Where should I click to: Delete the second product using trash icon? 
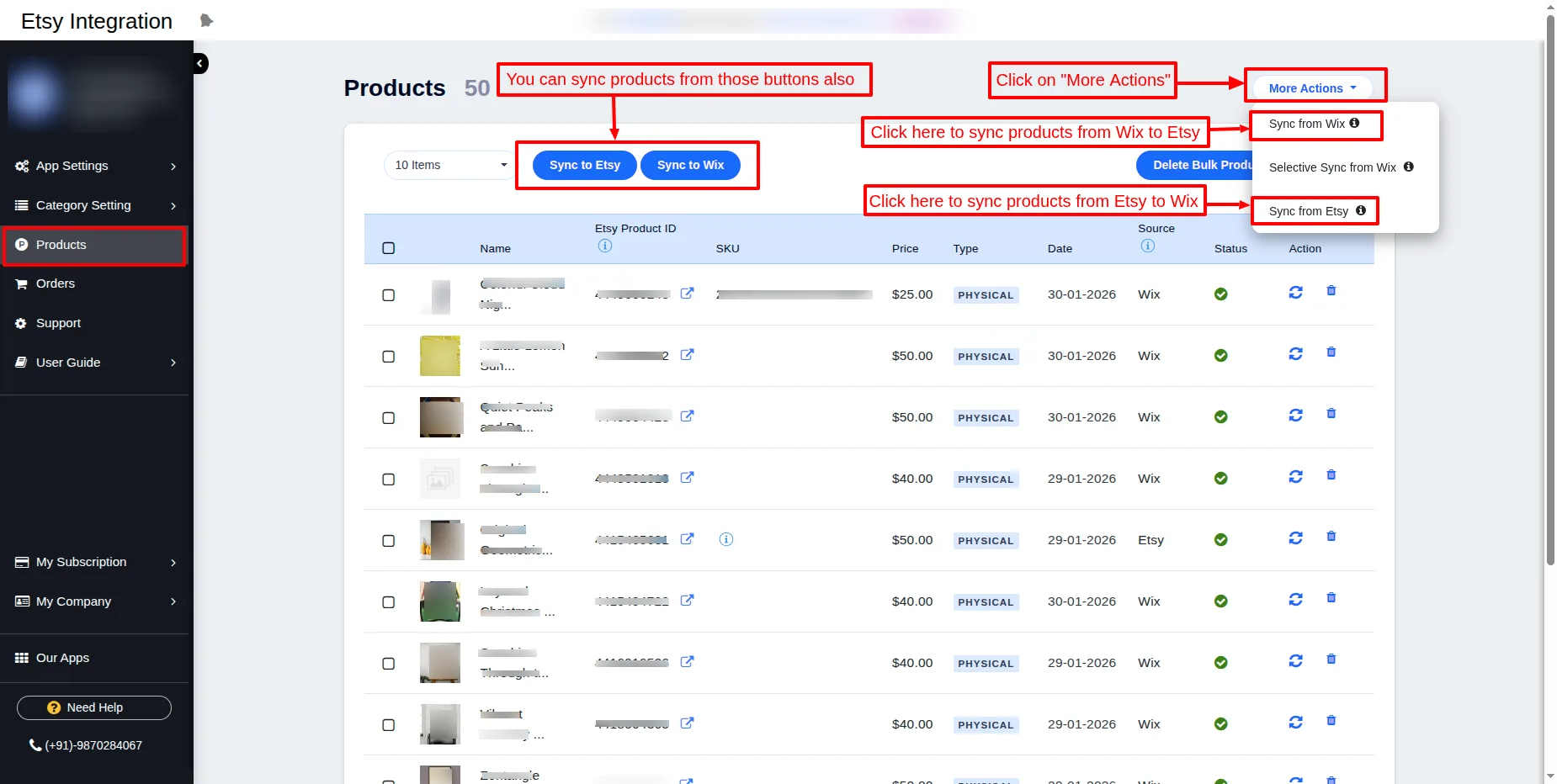tap(1331, 352)
